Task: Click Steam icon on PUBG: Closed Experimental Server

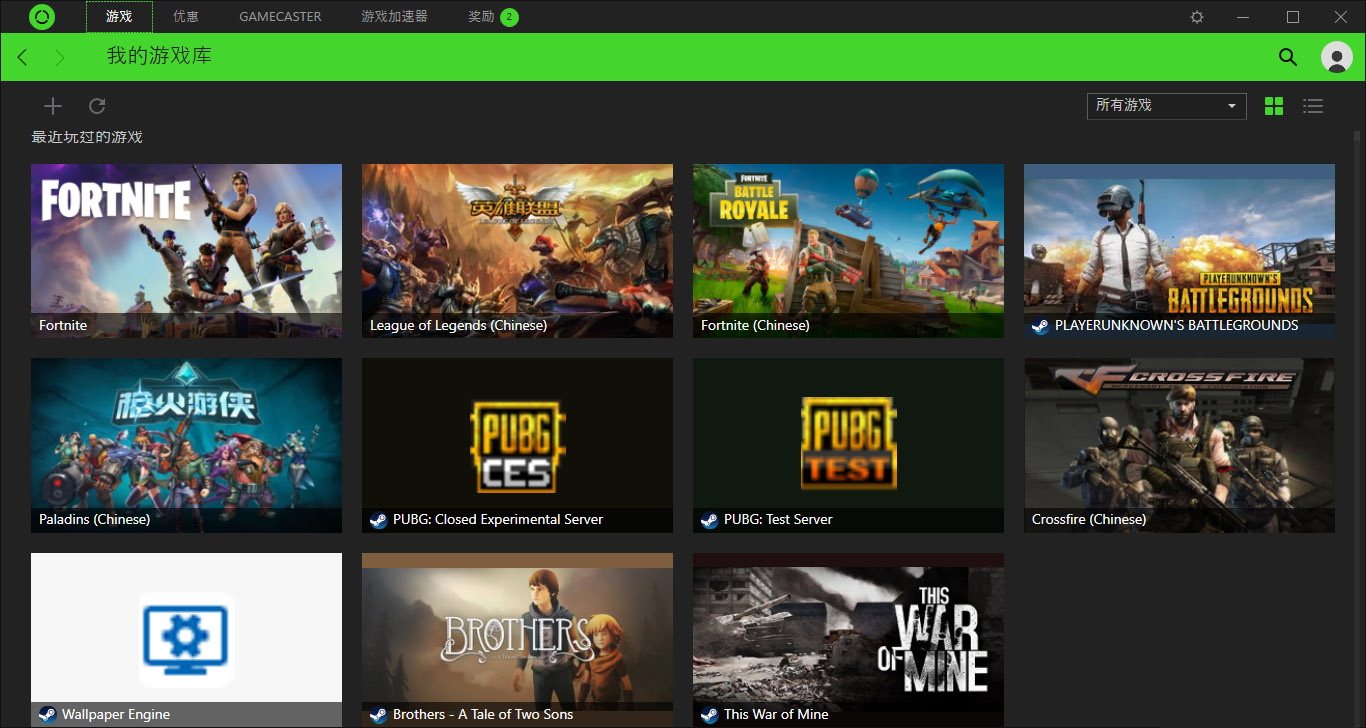Action: coord(378,520)
